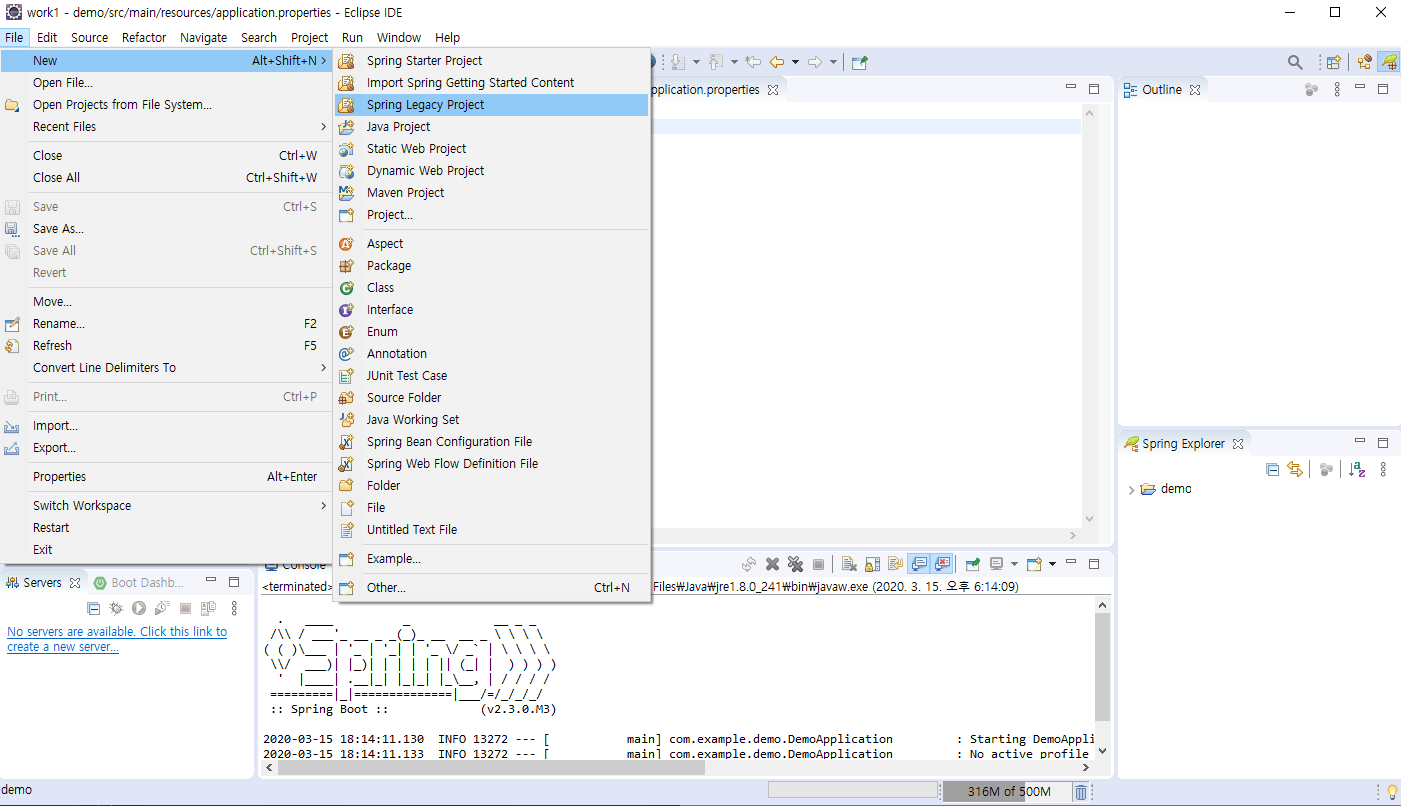Select Spring Legacy Project entry
The image size is (1401, 806).
pos(492,105)
